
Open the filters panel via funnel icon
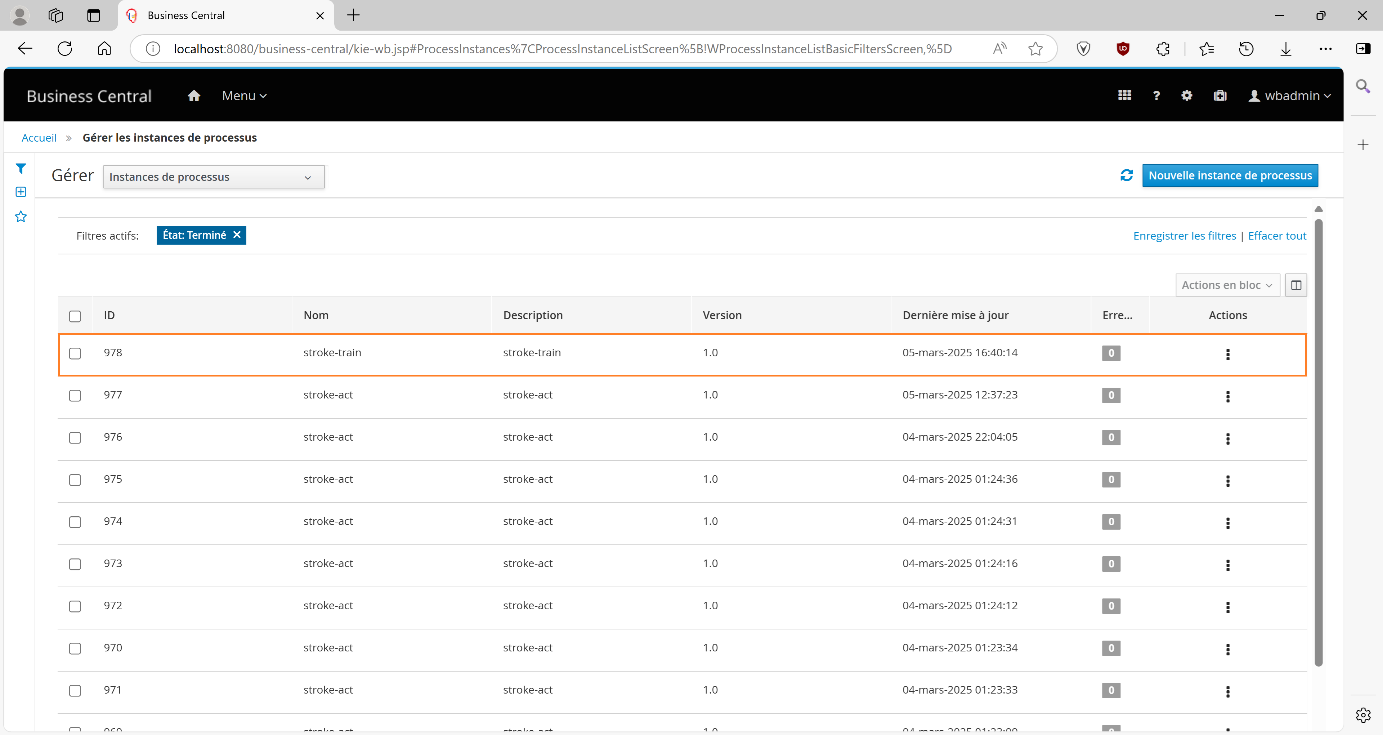[x=20, y=168]
